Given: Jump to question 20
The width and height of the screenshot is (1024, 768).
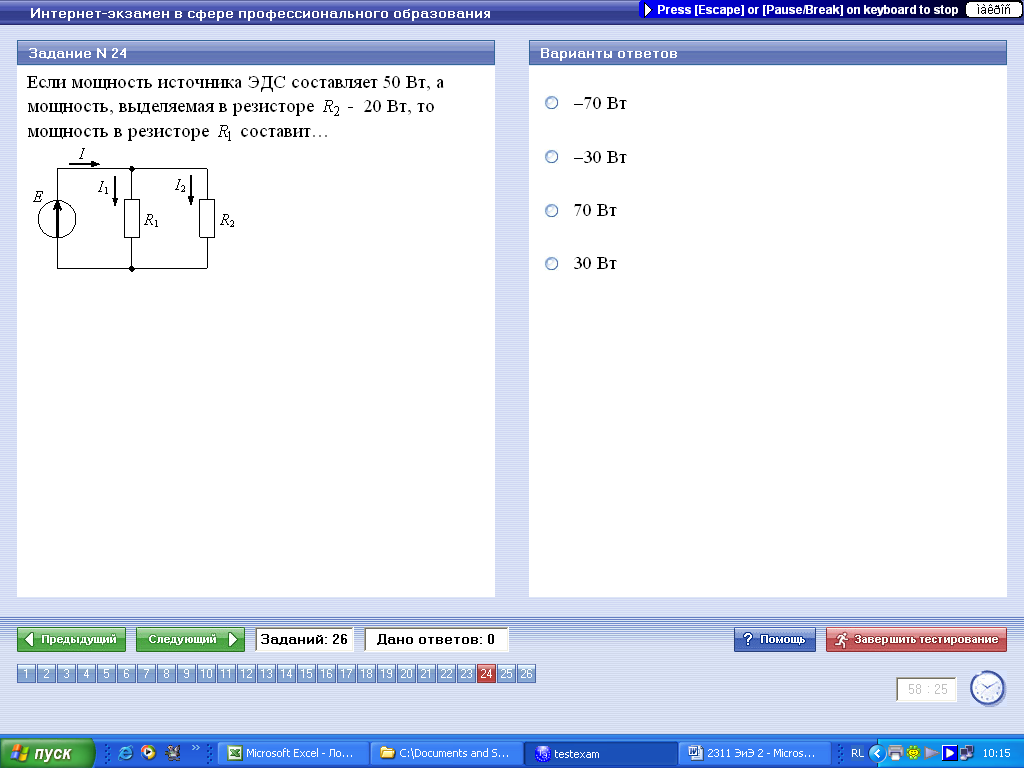Looking at the screenshot, I should coord(406,673).
